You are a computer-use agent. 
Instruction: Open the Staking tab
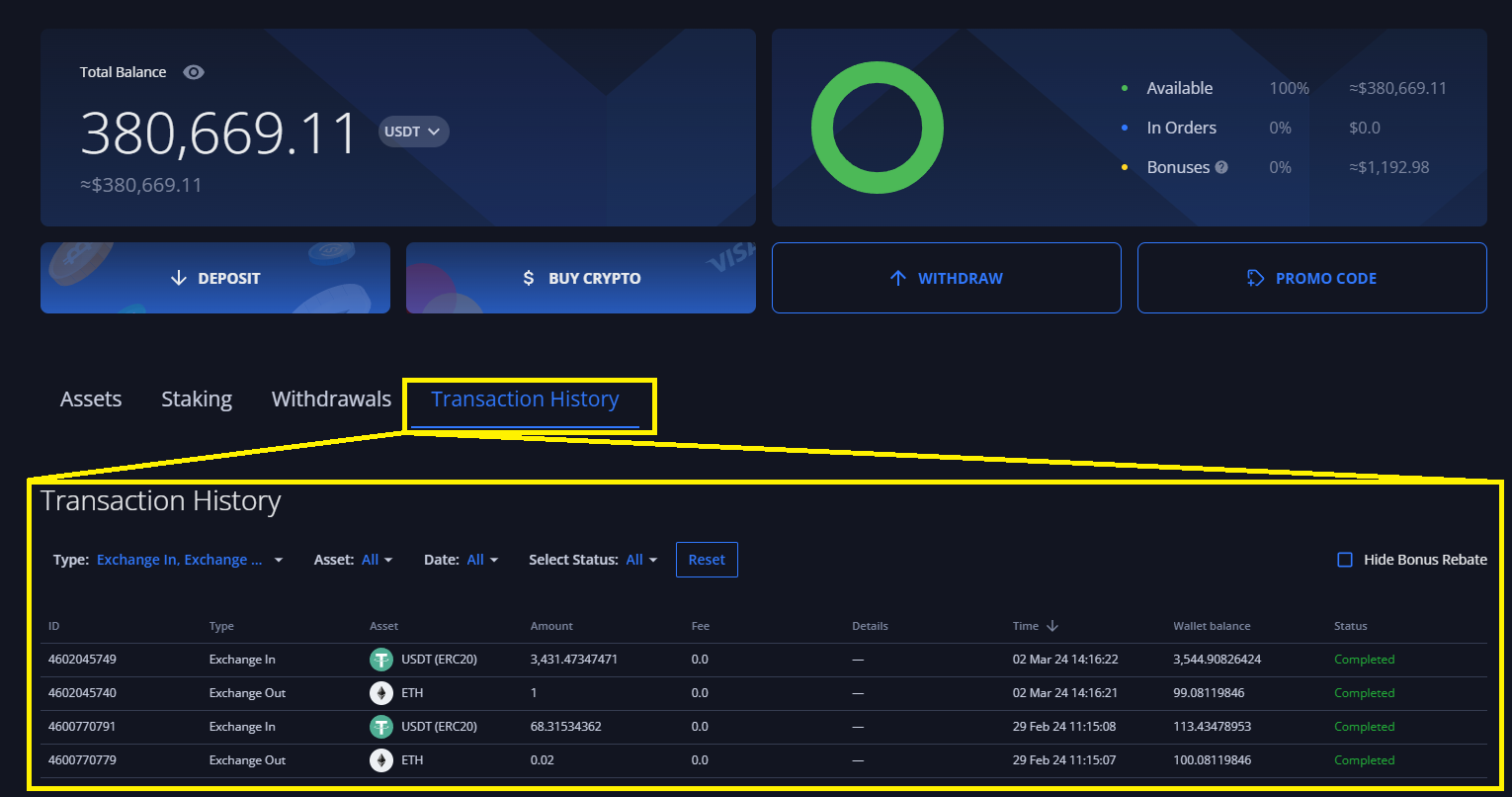tap(197, 399)
